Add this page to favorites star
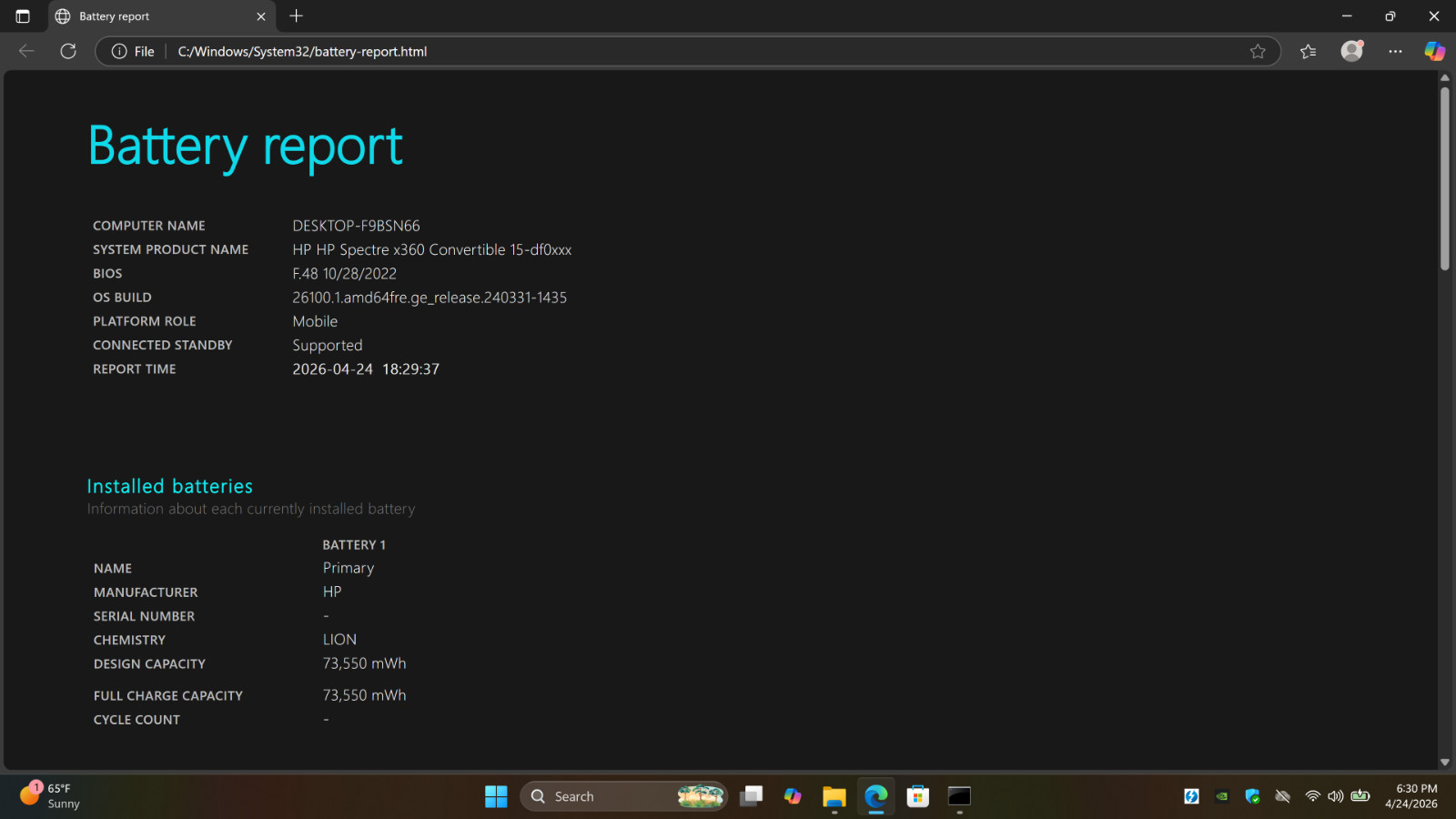Screen dimensions: 1456x819 click(x=1258, y=51)
